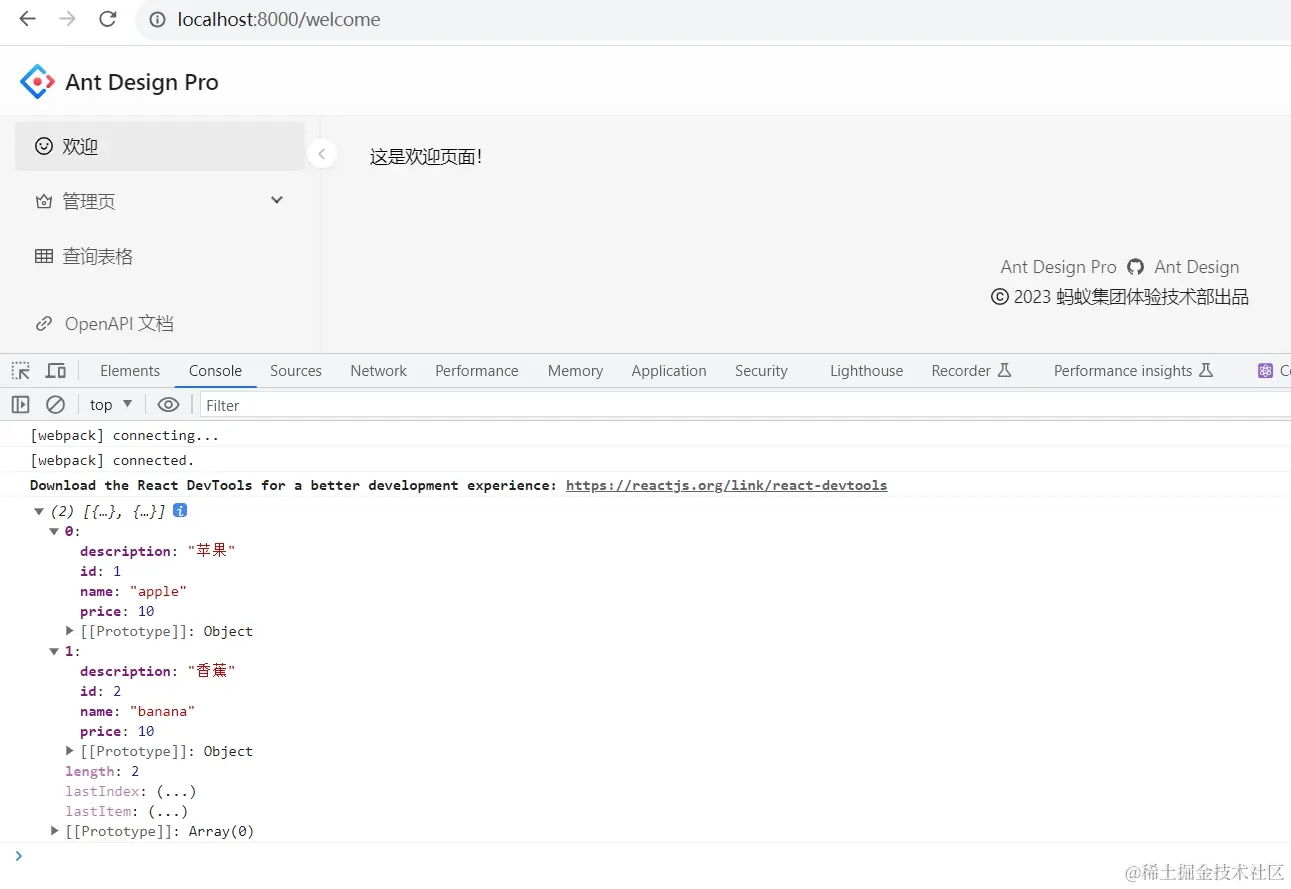Open the reactjs.org react-devtools link
The image size is (1291, 889).
tap(726, 485)
